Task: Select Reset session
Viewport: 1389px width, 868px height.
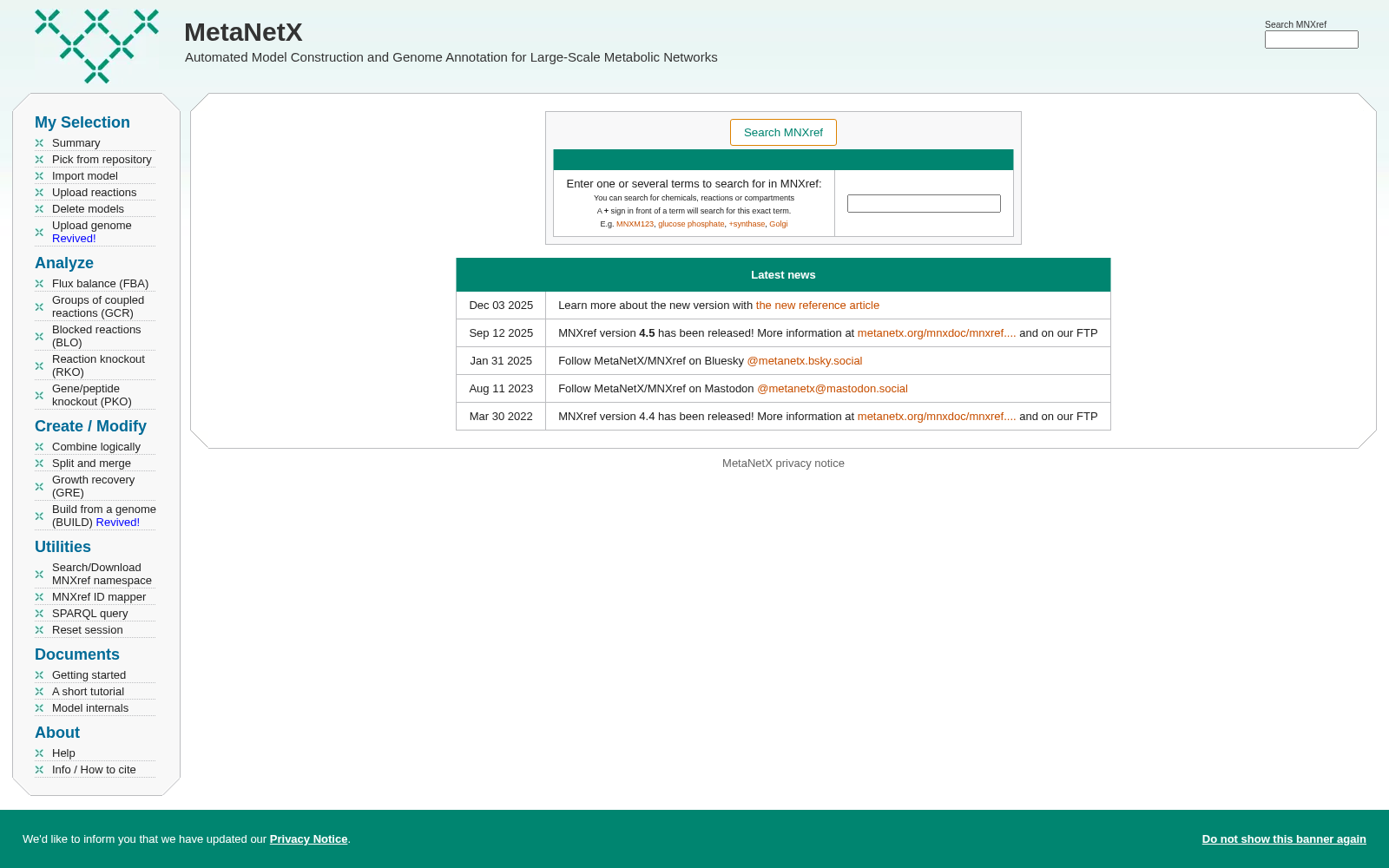Action: 87,630
